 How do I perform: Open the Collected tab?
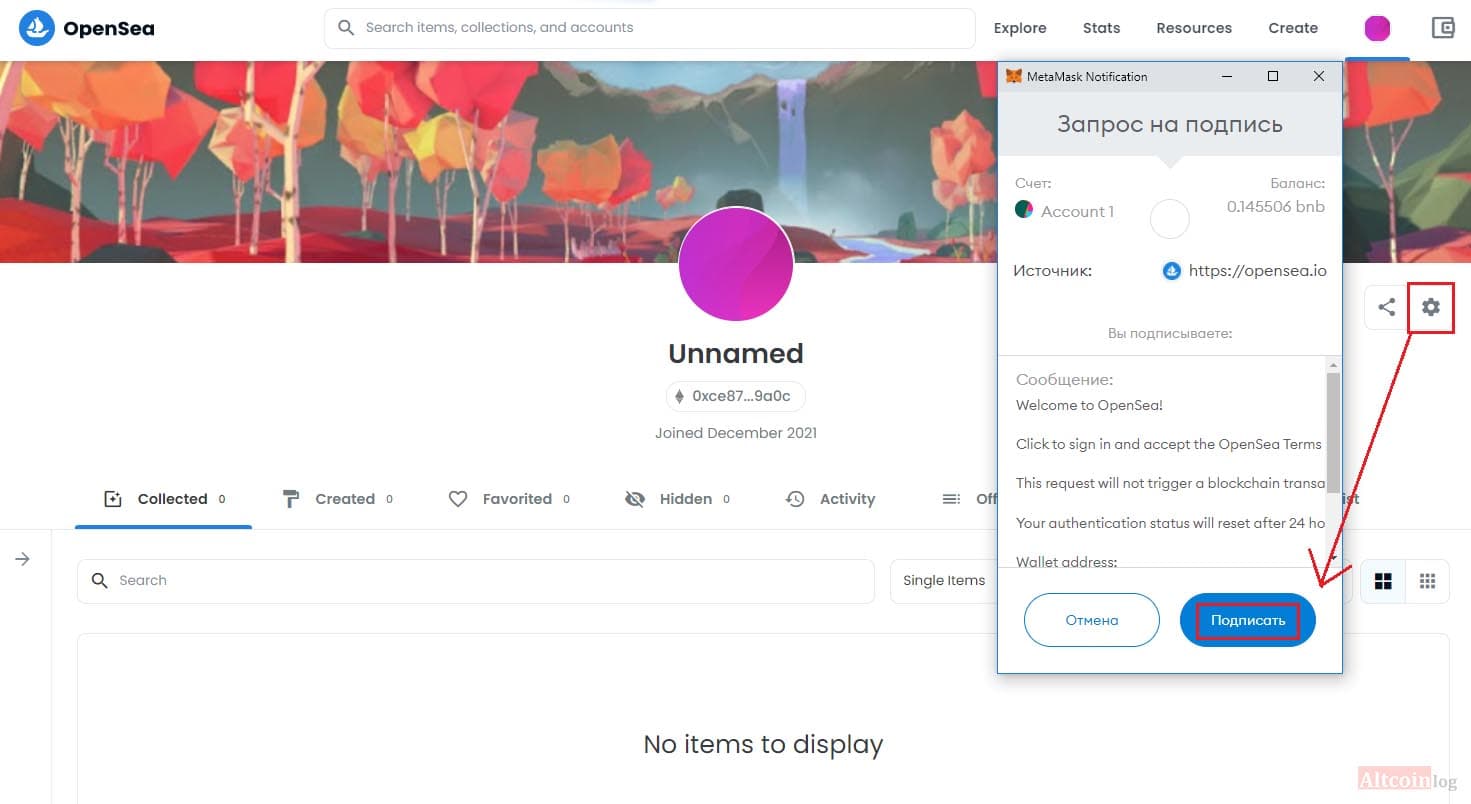tap(164, 499)
